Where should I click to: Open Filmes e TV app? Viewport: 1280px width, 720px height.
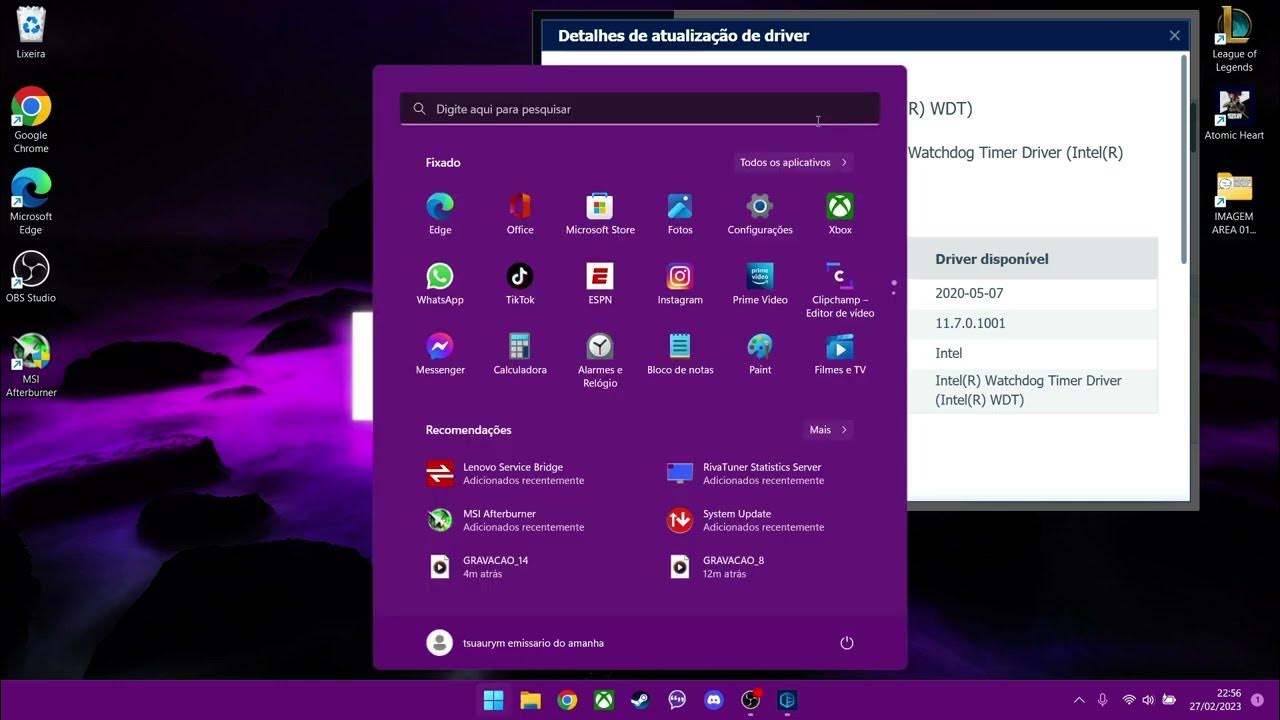click(x=840, y=355)
